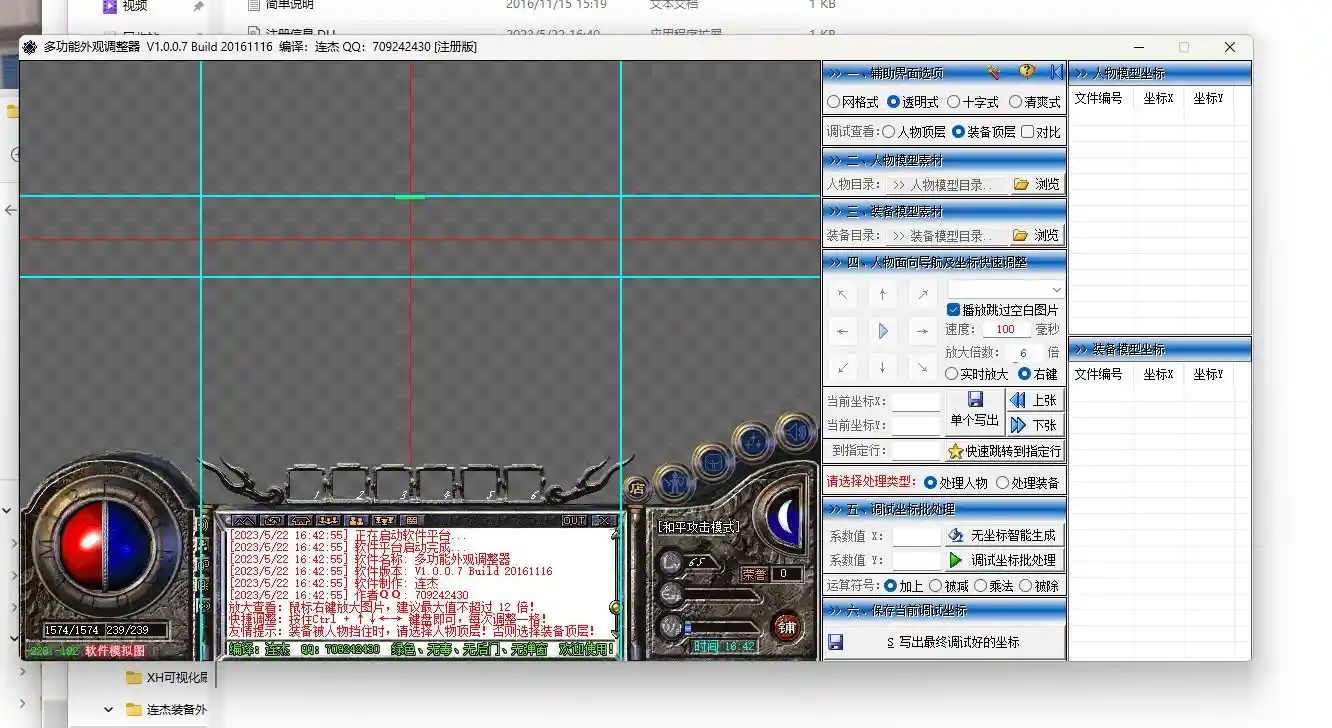
Task: Start animation playback with the blue triangle
Action: click(882, 331)
